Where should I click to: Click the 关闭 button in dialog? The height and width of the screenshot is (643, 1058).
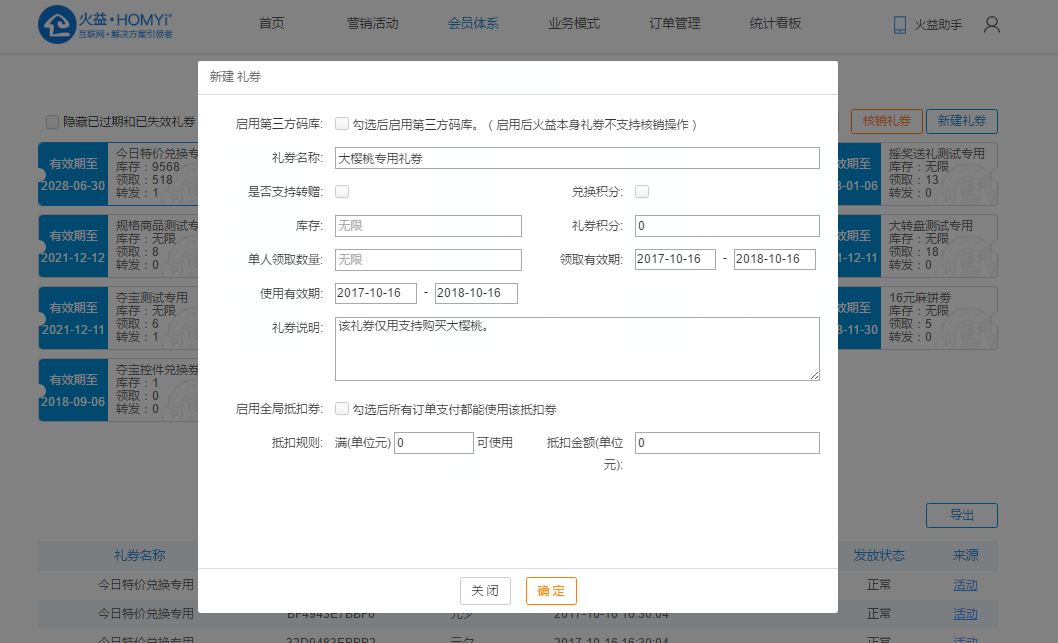coord(485,591)
